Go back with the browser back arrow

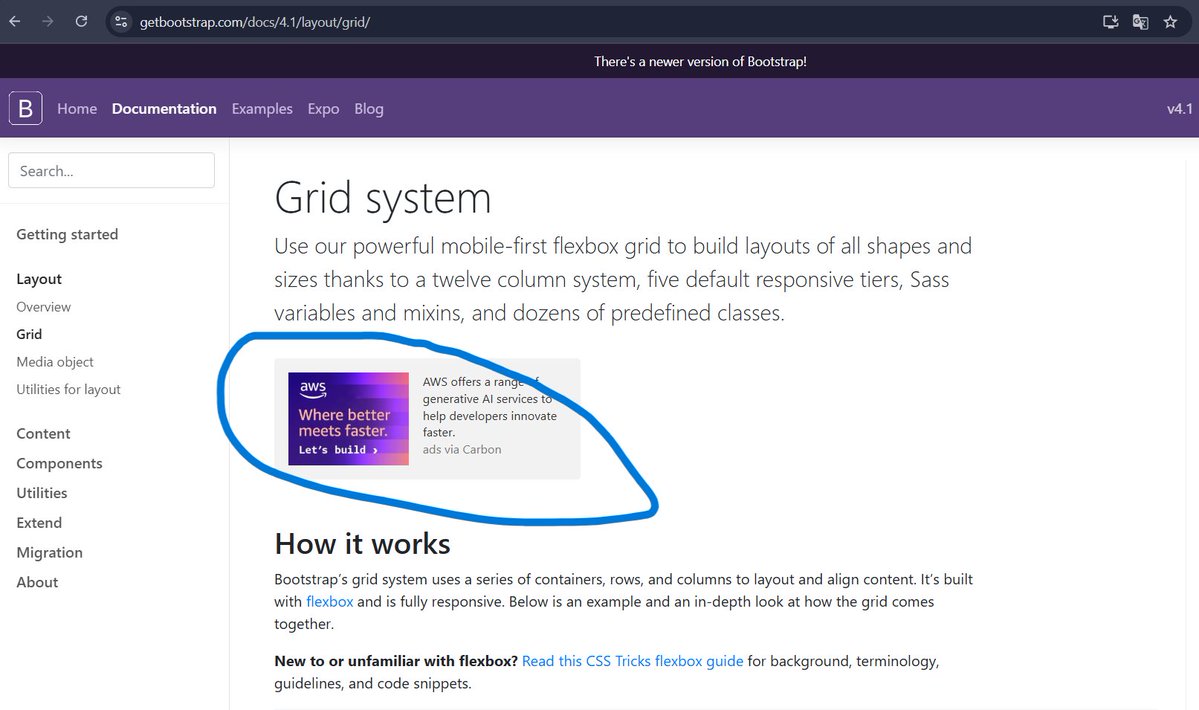click(15, 21)
